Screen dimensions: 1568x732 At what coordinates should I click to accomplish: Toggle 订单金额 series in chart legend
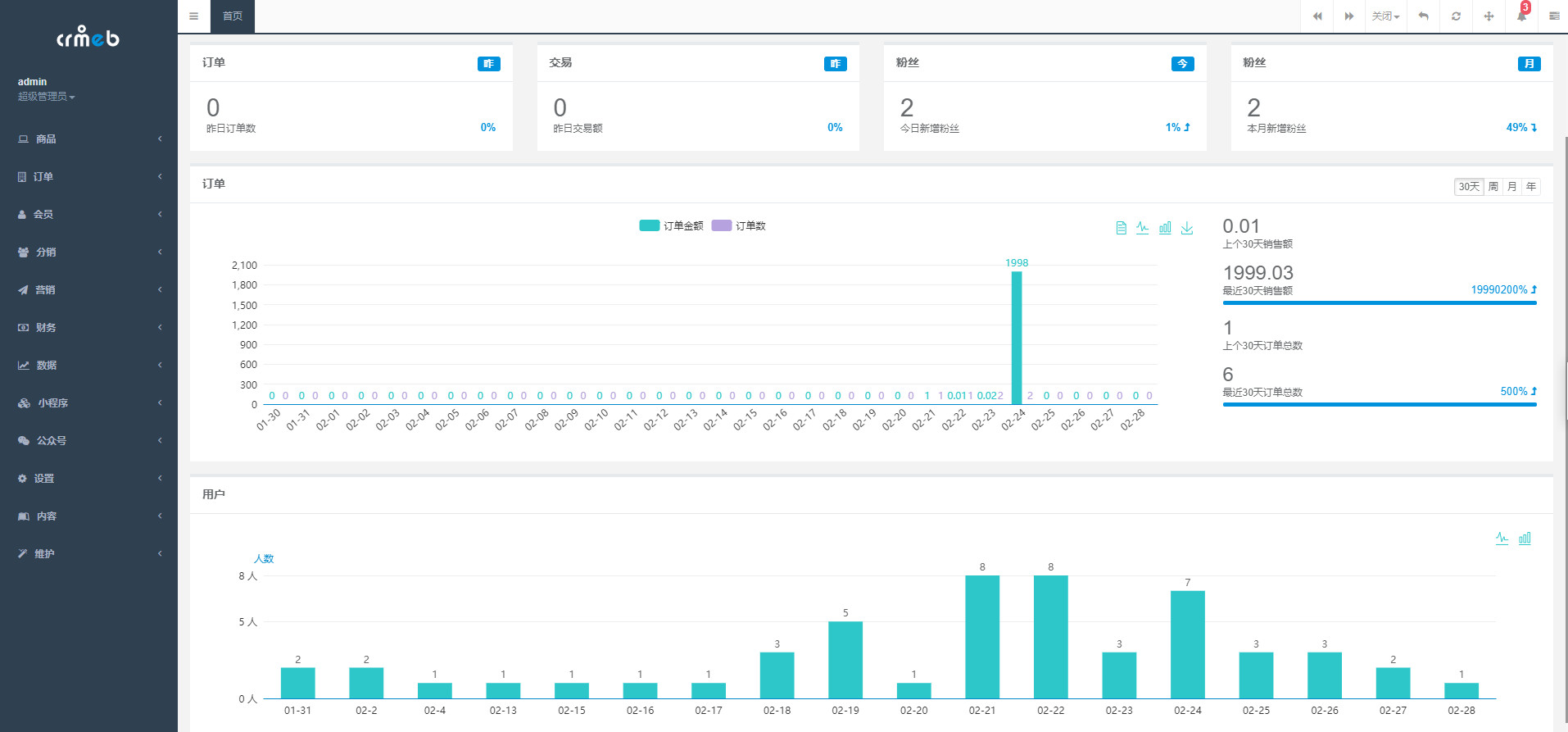(x=671, y=225)
